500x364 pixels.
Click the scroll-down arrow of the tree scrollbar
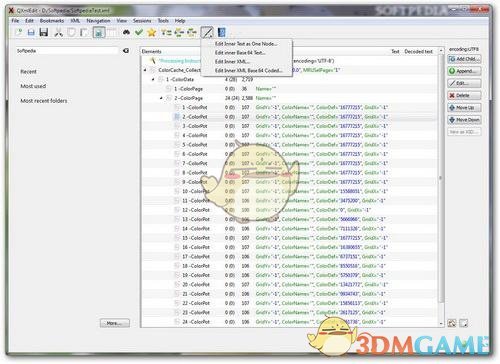[x=441, y=323]
